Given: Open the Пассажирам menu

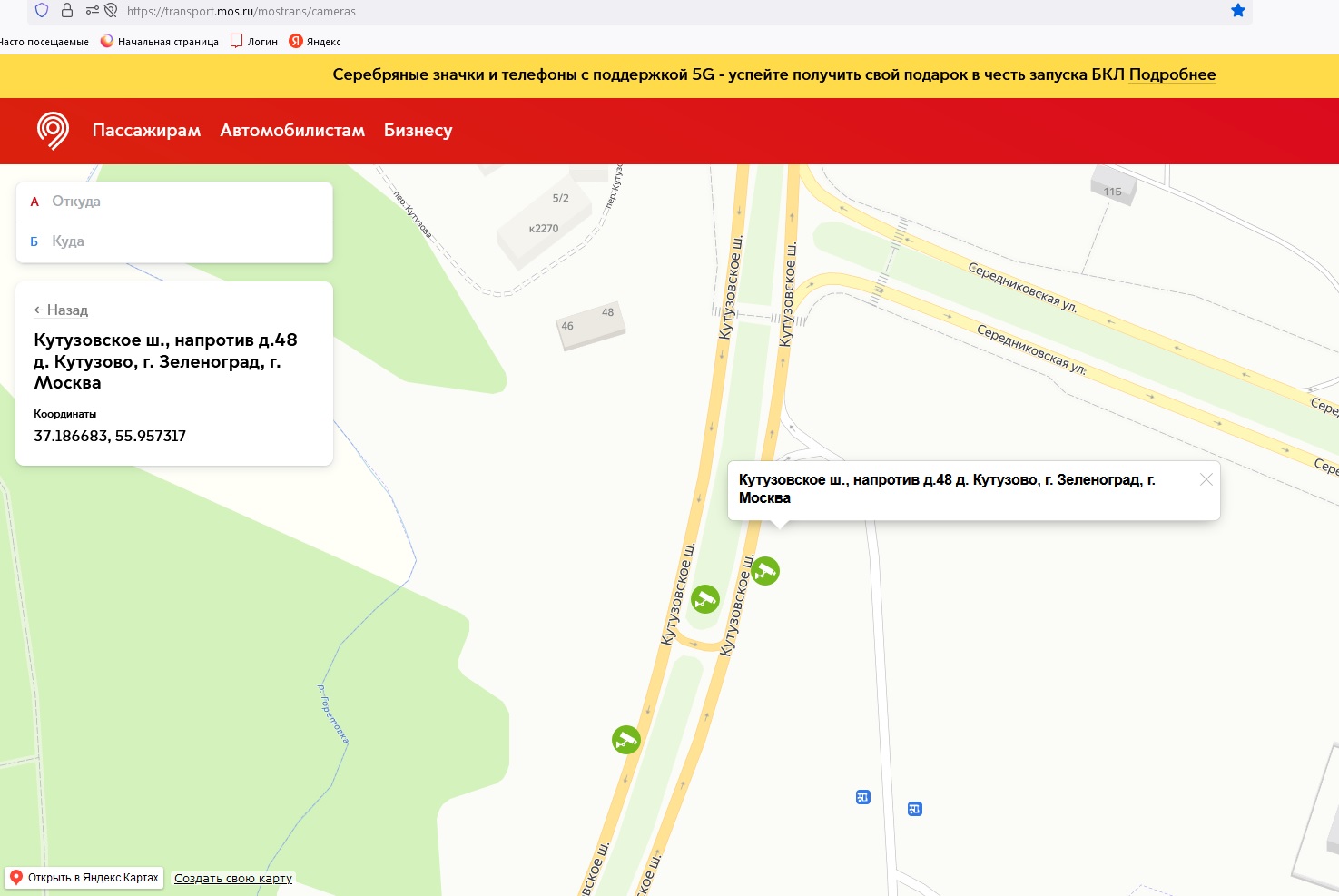Looking at the screenshot, I should click(x=146, y=131).
